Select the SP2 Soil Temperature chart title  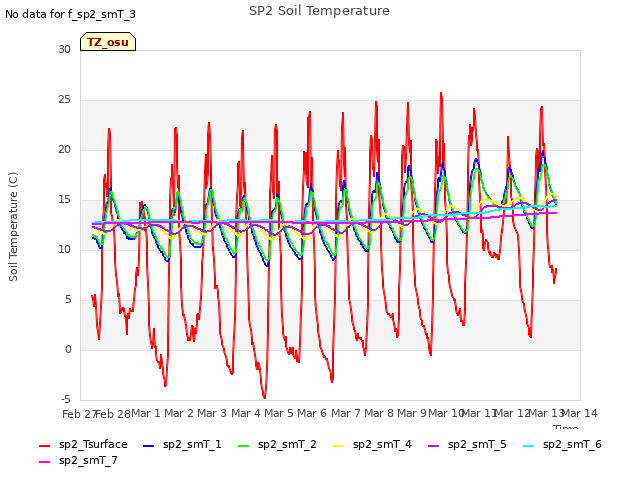pyautogui.click(x=319, y=11)
